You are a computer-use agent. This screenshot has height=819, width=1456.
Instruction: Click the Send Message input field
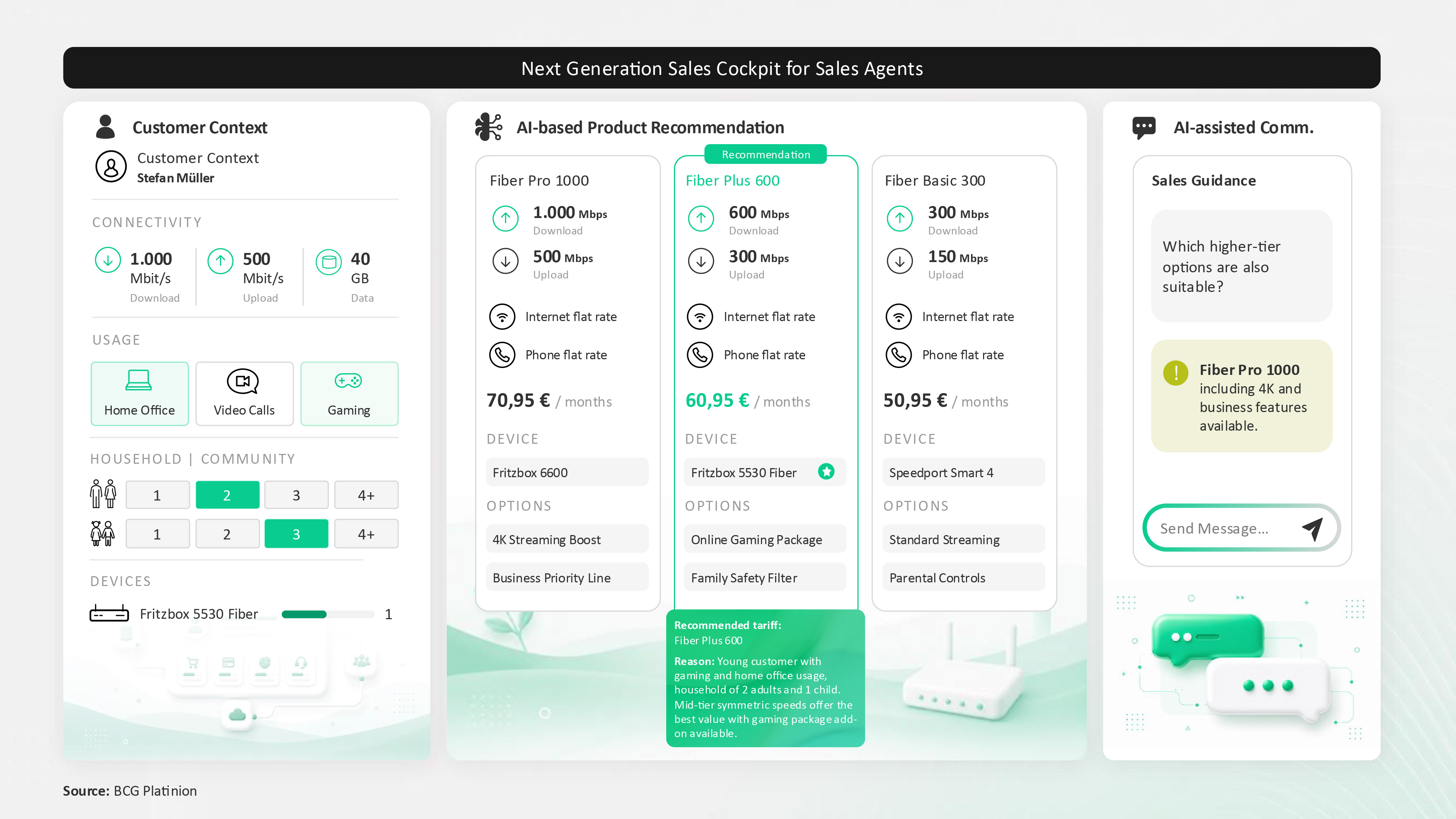(1241, 528)
